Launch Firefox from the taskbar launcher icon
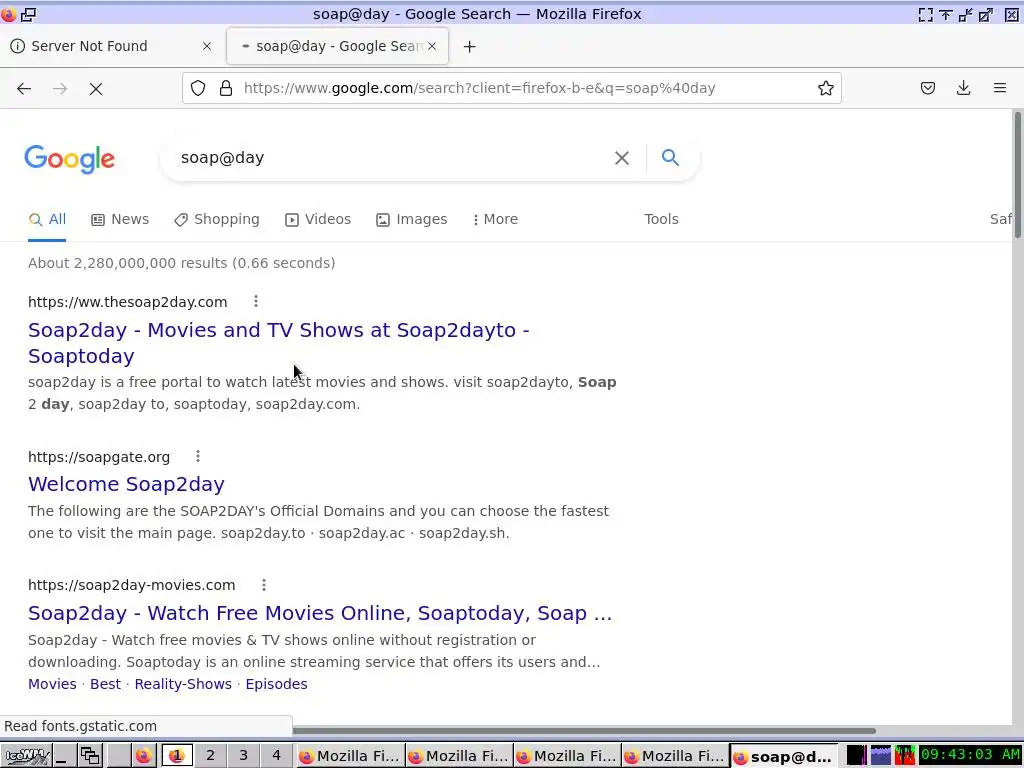 144,756
